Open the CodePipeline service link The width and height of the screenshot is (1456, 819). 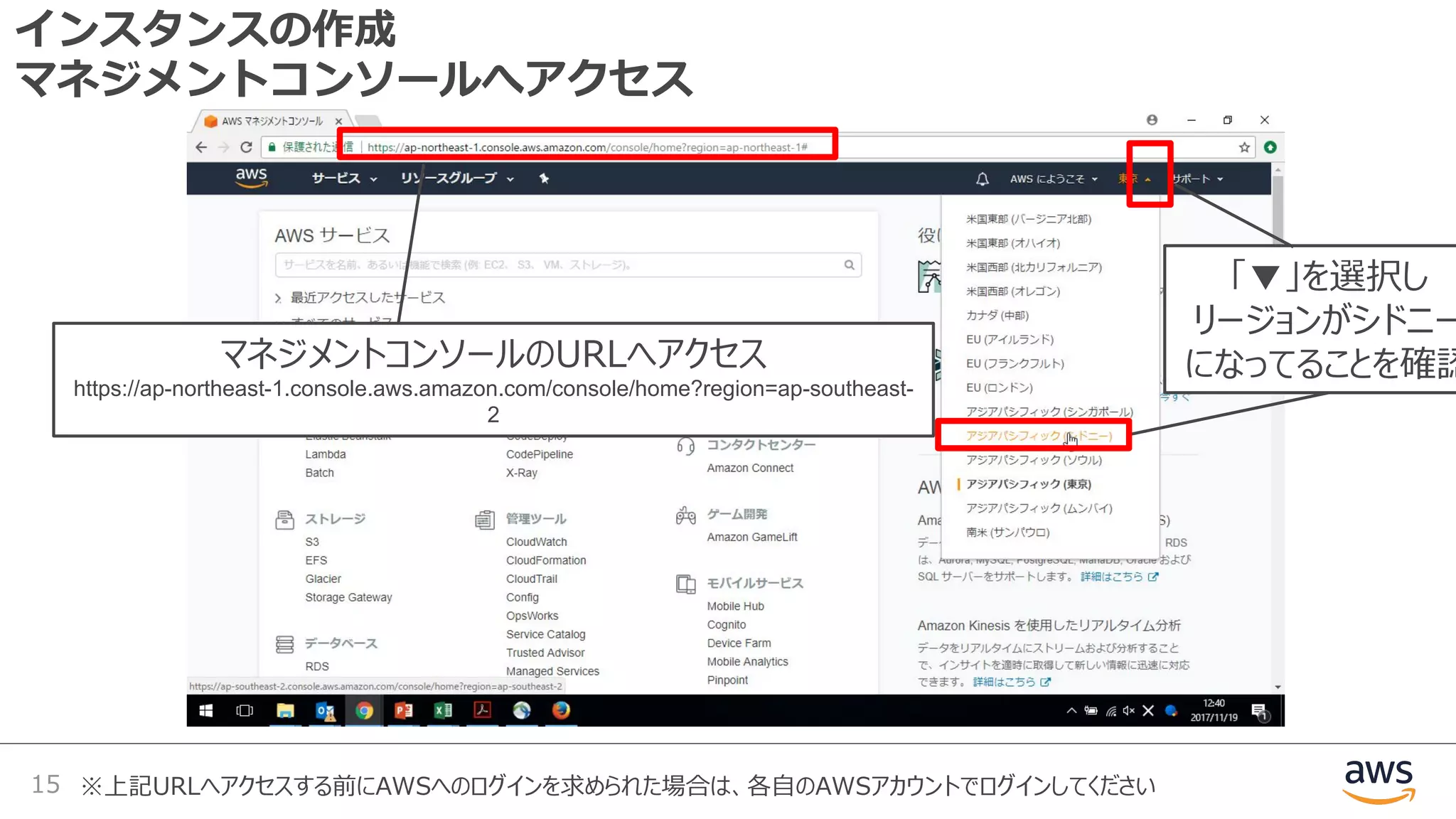point(540,454)
